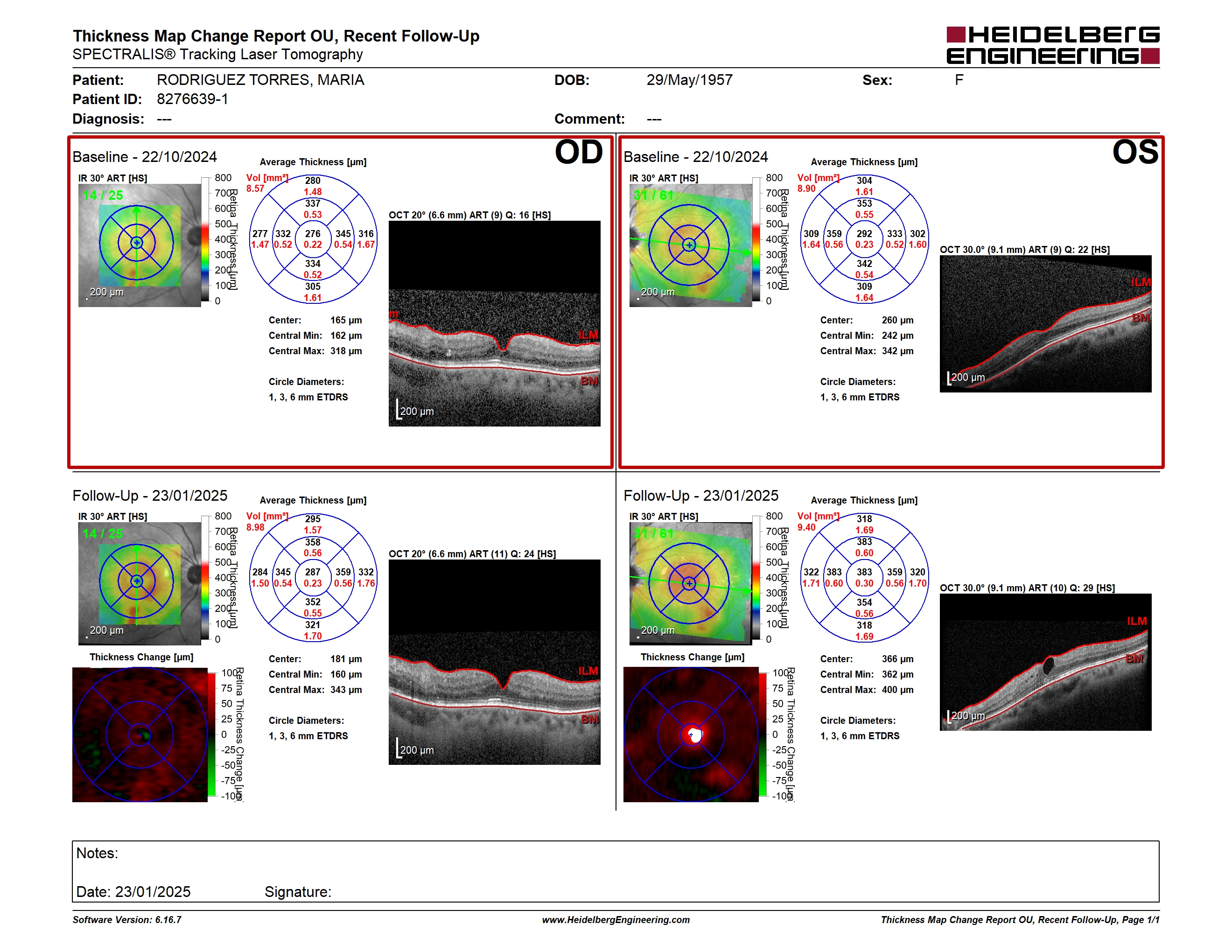1232x952 pixels.
Task: Click the large 'OS' eye label
Action: (x=1134, y=152)
